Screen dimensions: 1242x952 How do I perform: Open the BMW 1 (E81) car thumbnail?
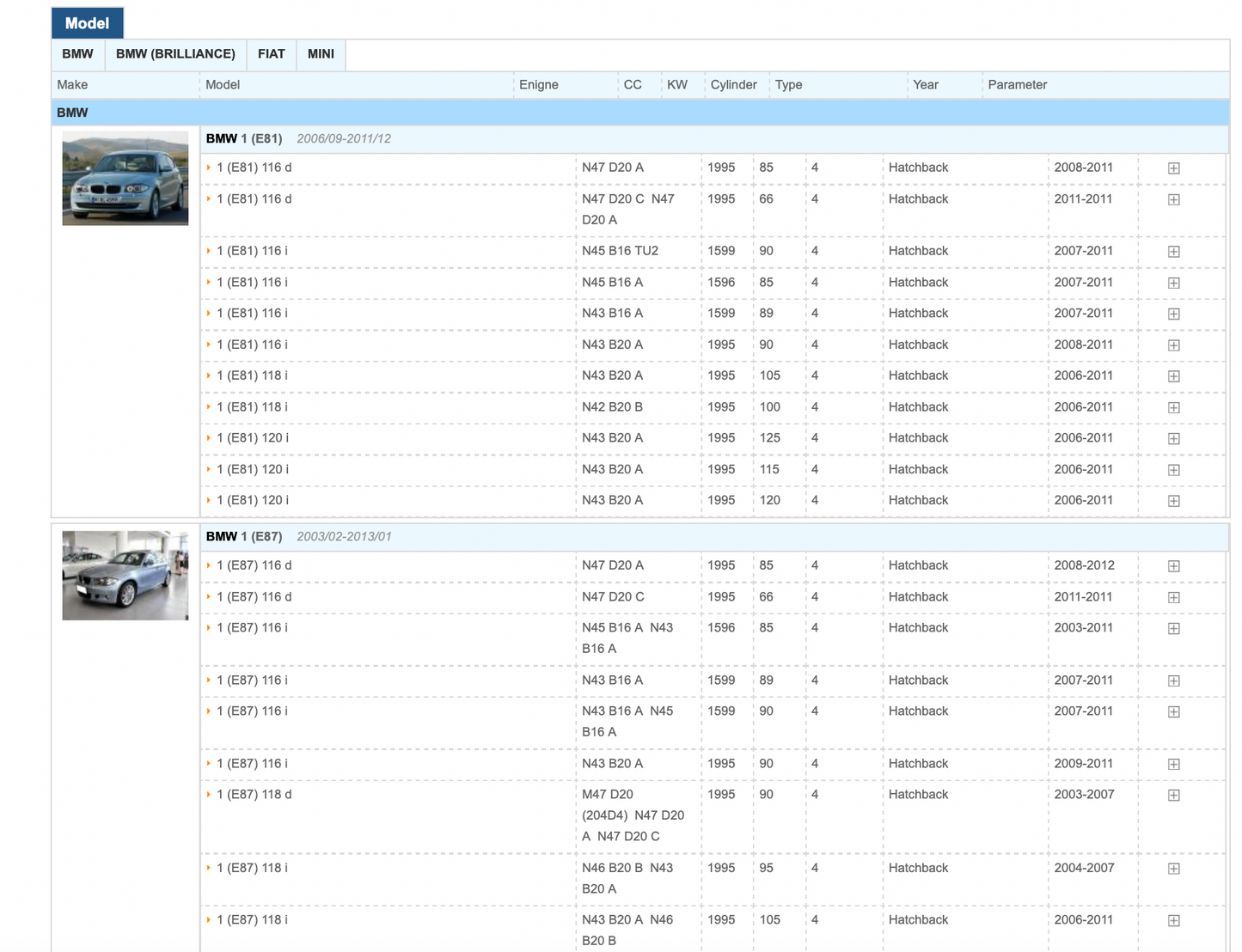tap(125, 178)
